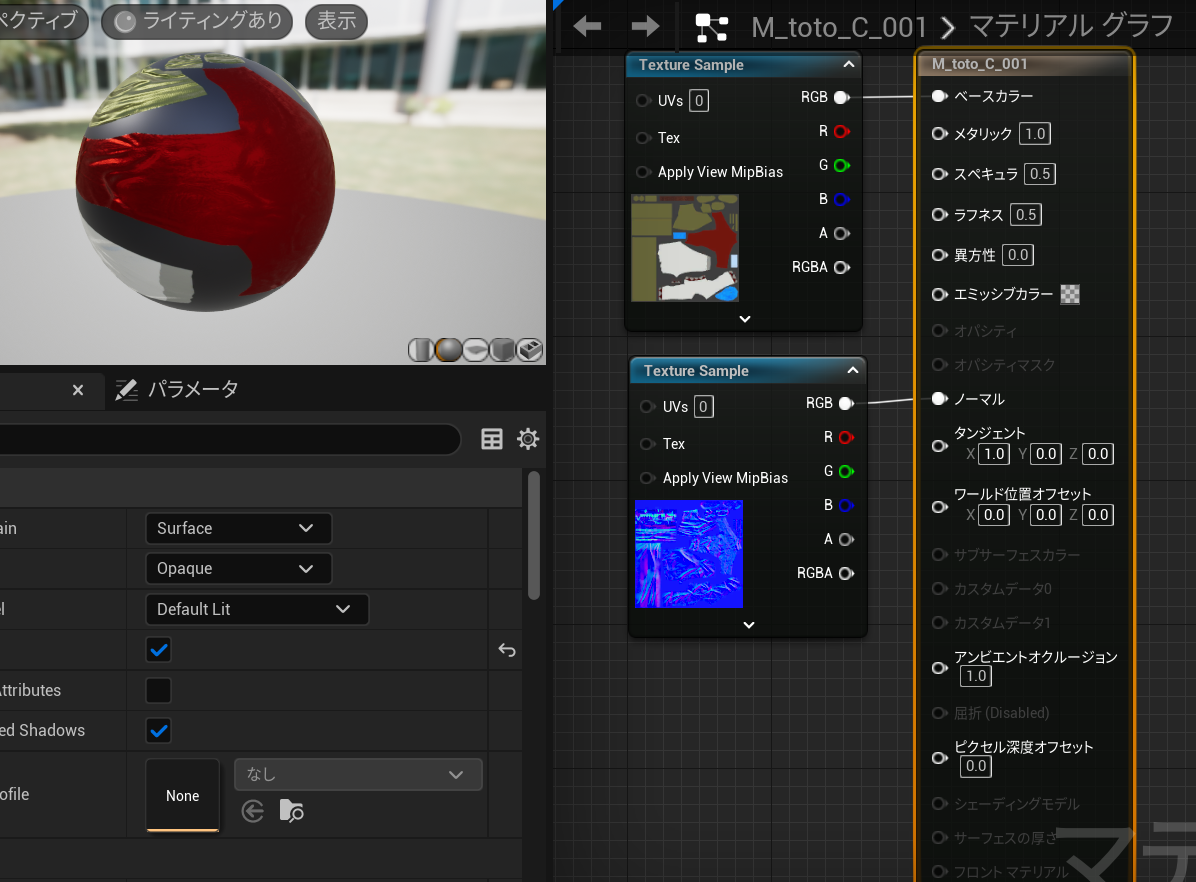Use selected asset arrow for profile
Viewport: 1196px width, 882px height.
(x=252, y=811)
